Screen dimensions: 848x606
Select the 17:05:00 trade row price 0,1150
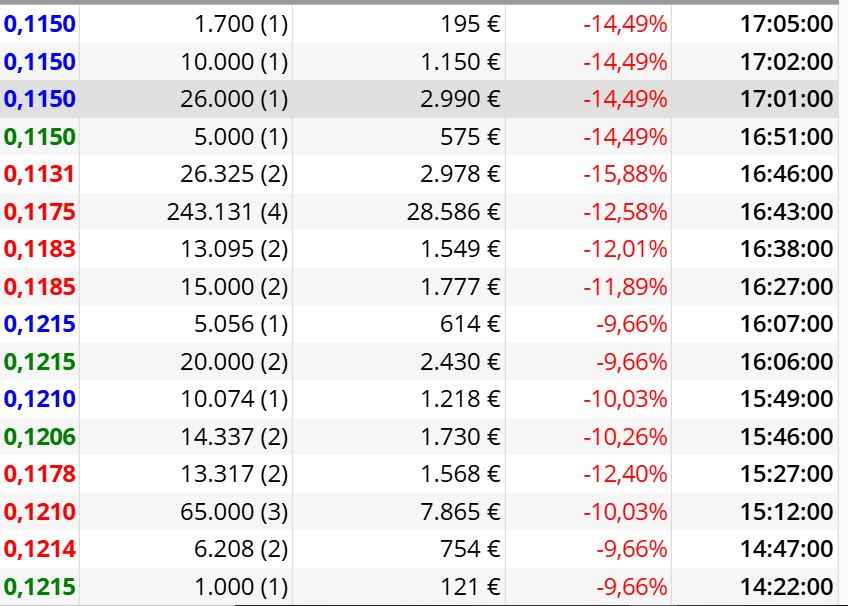pos(39,24)
